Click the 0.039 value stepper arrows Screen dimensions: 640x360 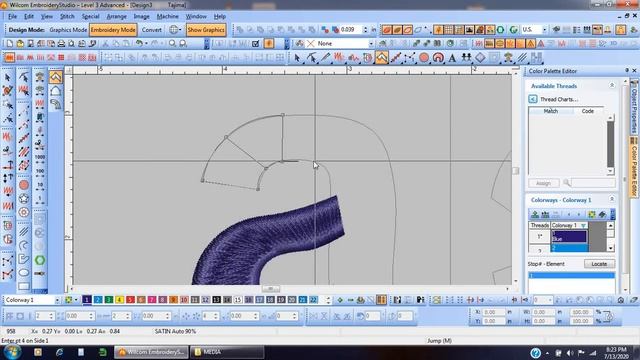point(365,30)
